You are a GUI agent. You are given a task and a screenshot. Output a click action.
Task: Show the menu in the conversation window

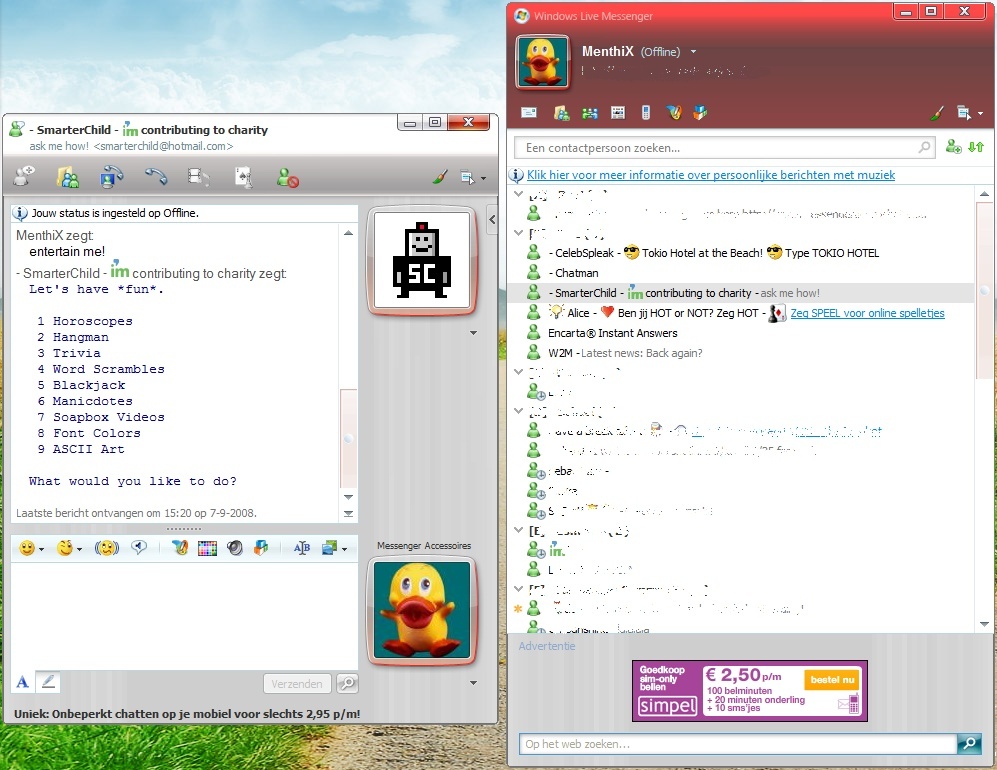pos(472,178)
